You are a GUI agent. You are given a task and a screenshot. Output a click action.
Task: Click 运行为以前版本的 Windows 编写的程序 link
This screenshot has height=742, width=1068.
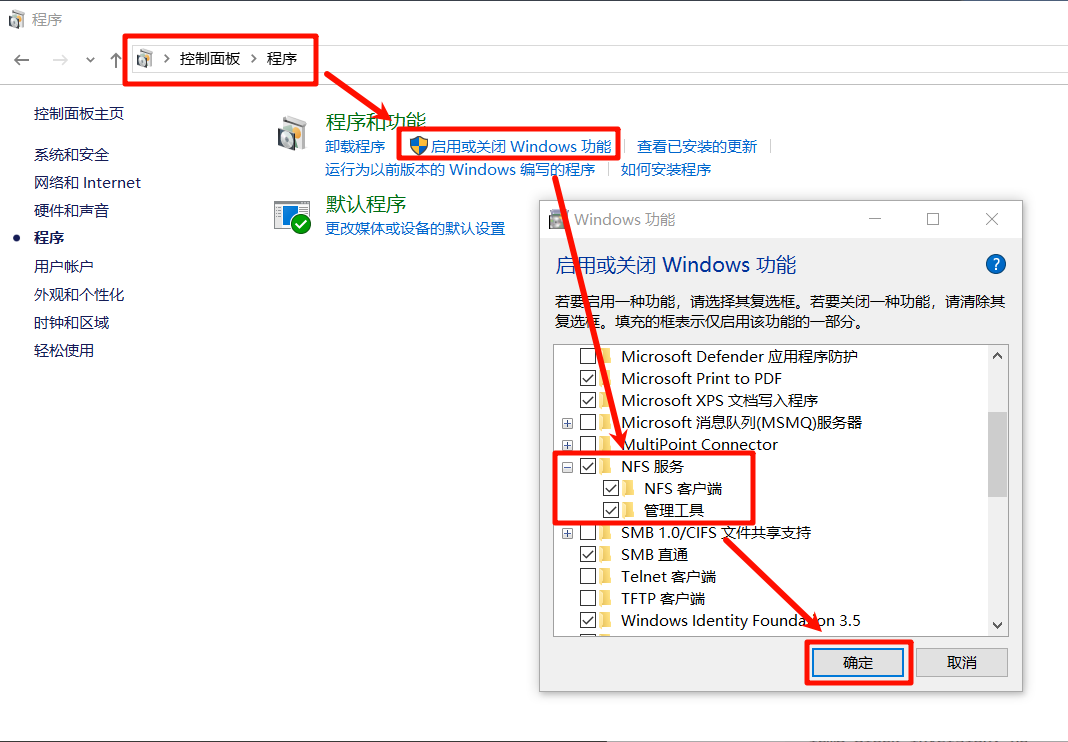(x=460, y=170)
